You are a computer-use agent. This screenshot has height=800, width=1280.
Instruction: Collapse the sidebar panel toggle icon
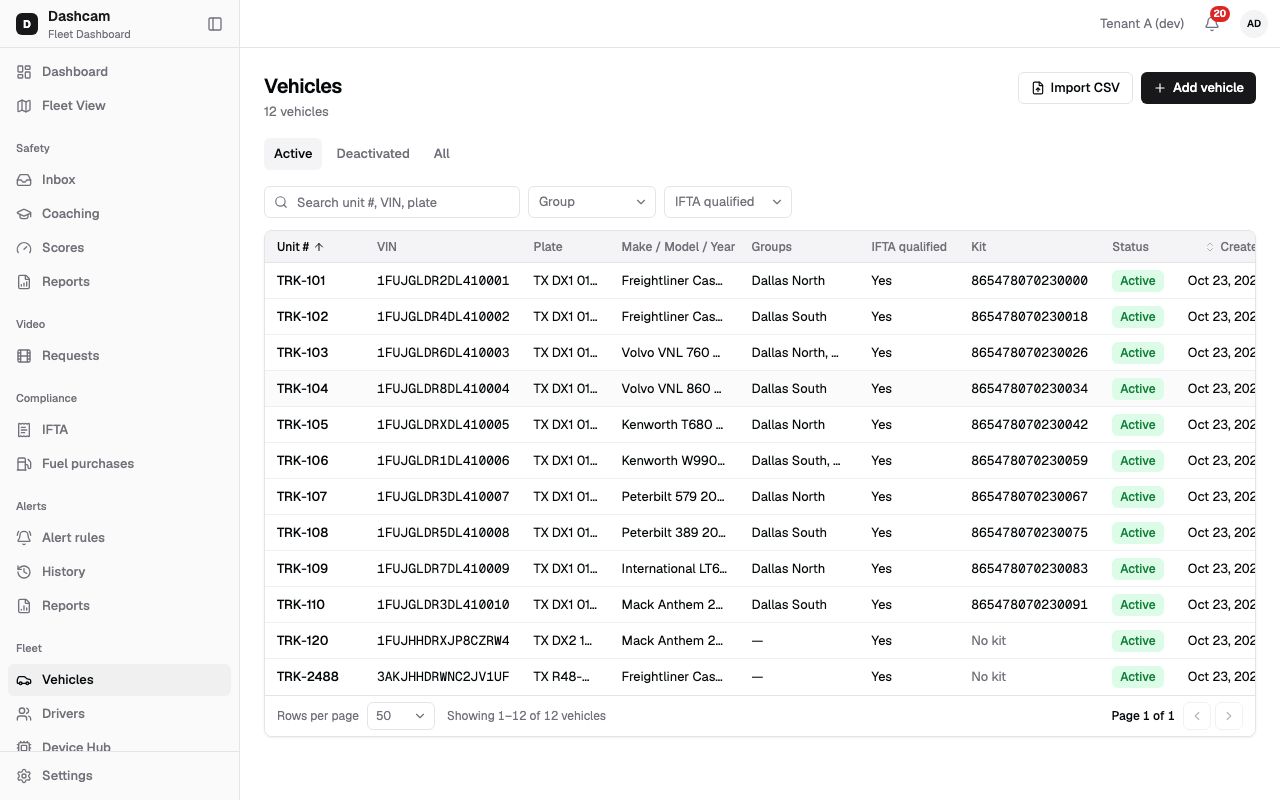(x=215, y=24)
